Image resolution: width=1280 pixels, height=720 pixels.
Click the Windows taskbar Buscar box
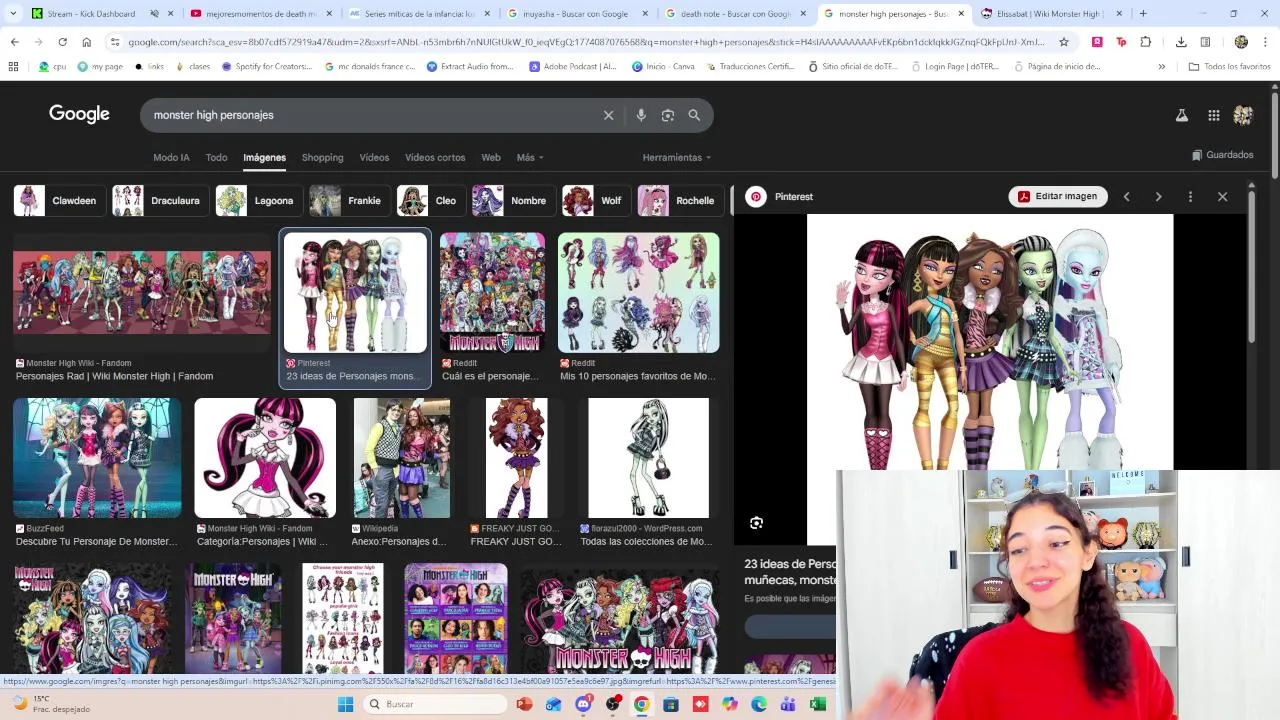(x=433, y=704)
